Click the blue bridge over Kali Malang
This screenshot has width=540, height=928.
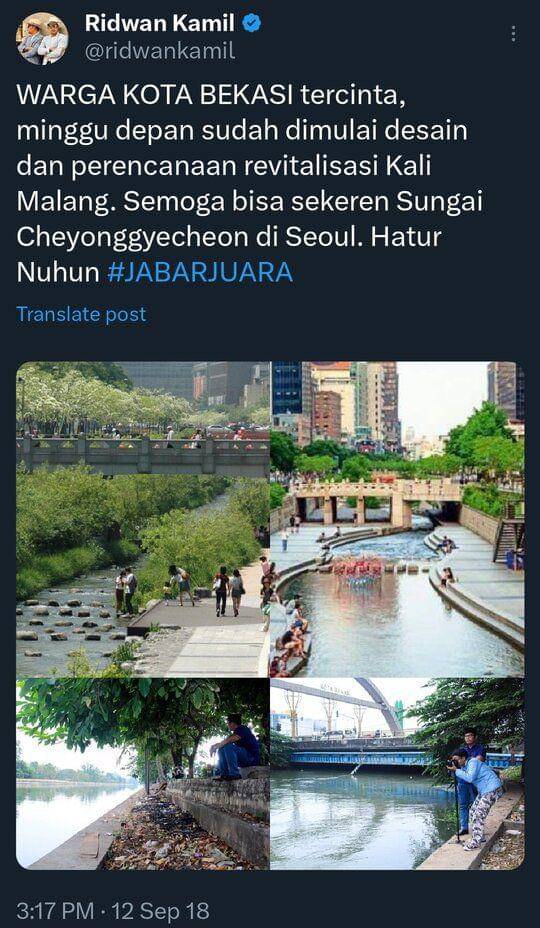[x=358, y=756]
